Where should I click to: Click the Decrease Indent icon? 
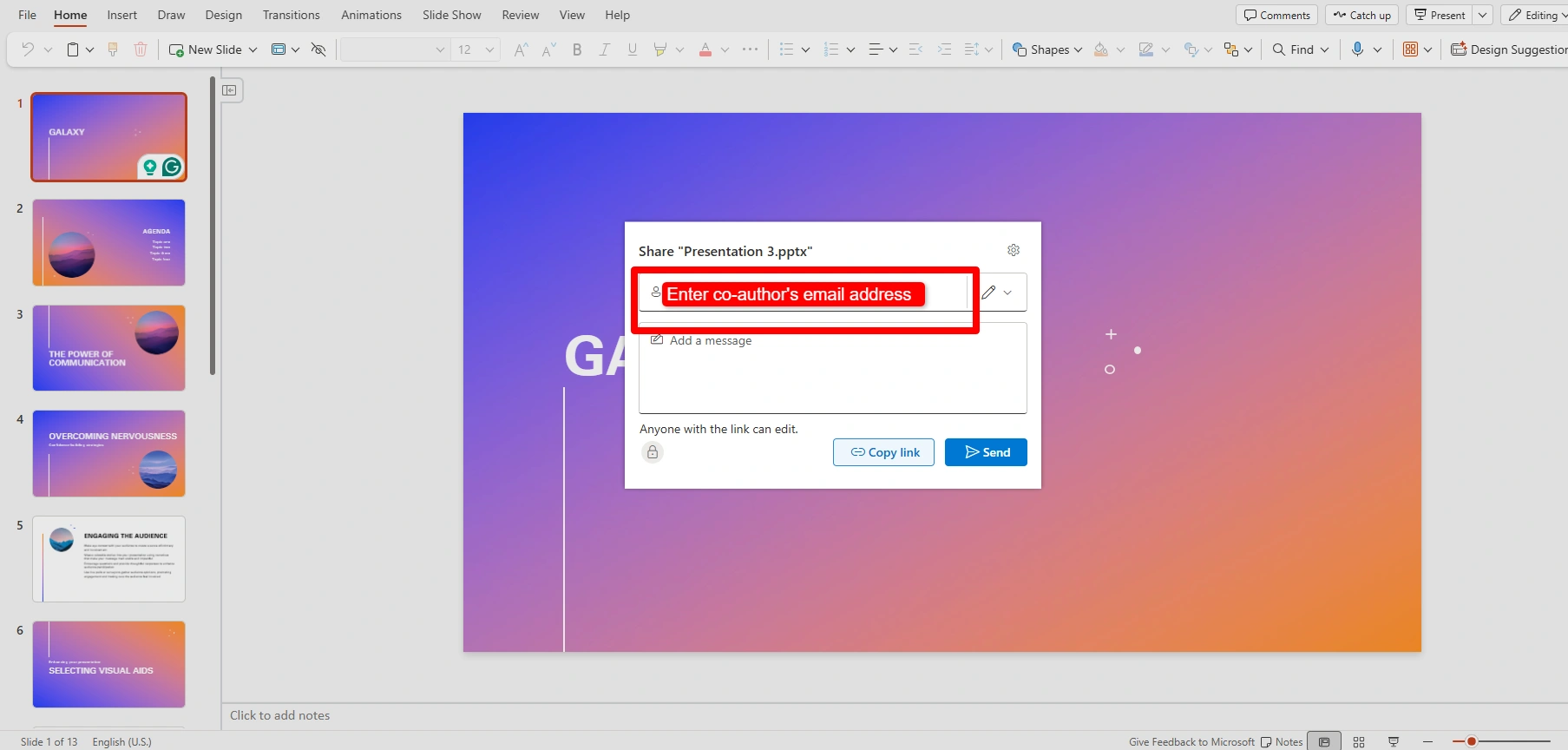[x=915, y=49]
